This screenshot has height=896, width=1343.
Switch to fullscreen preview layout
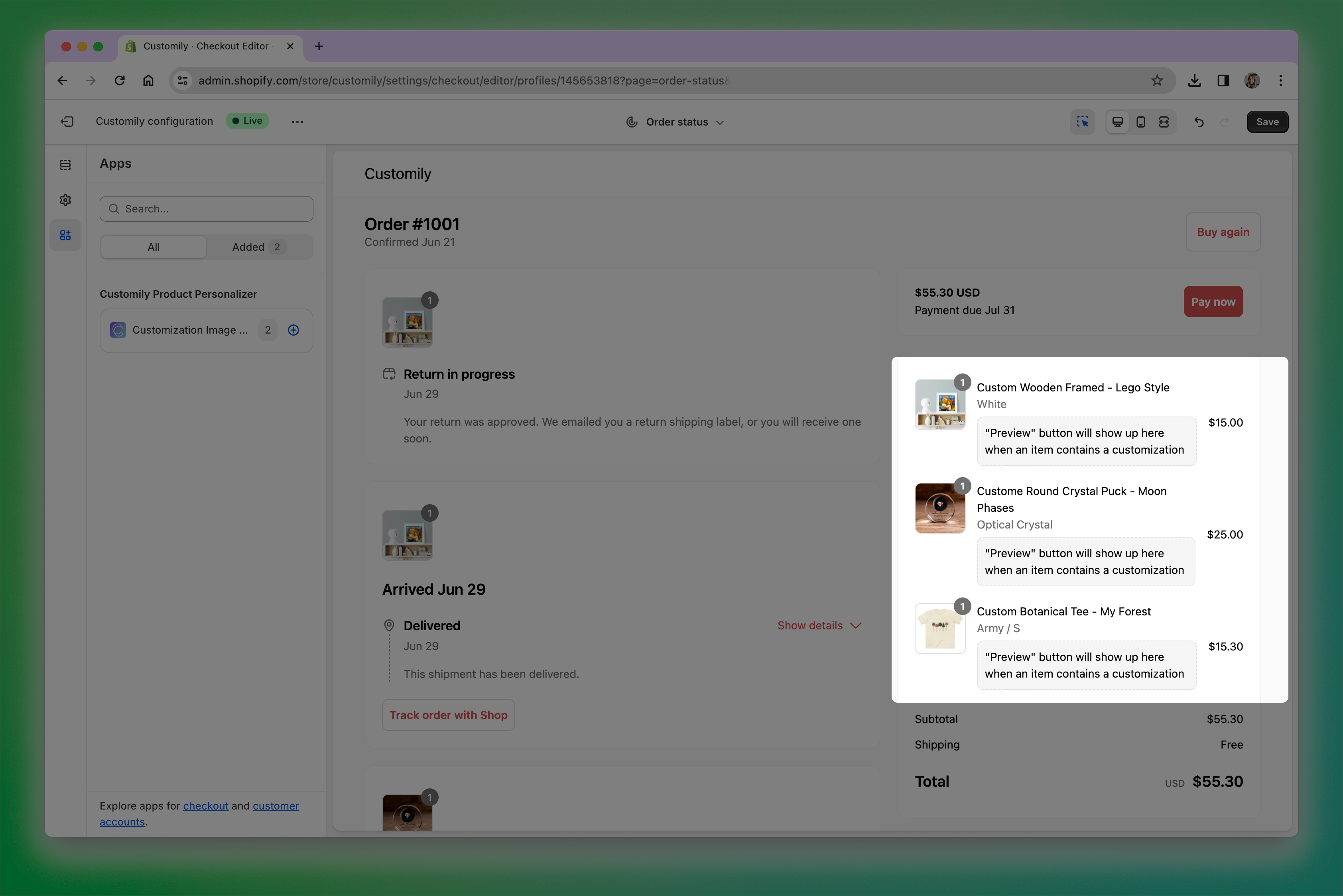pyautogui.click(x=1164, y=122)
